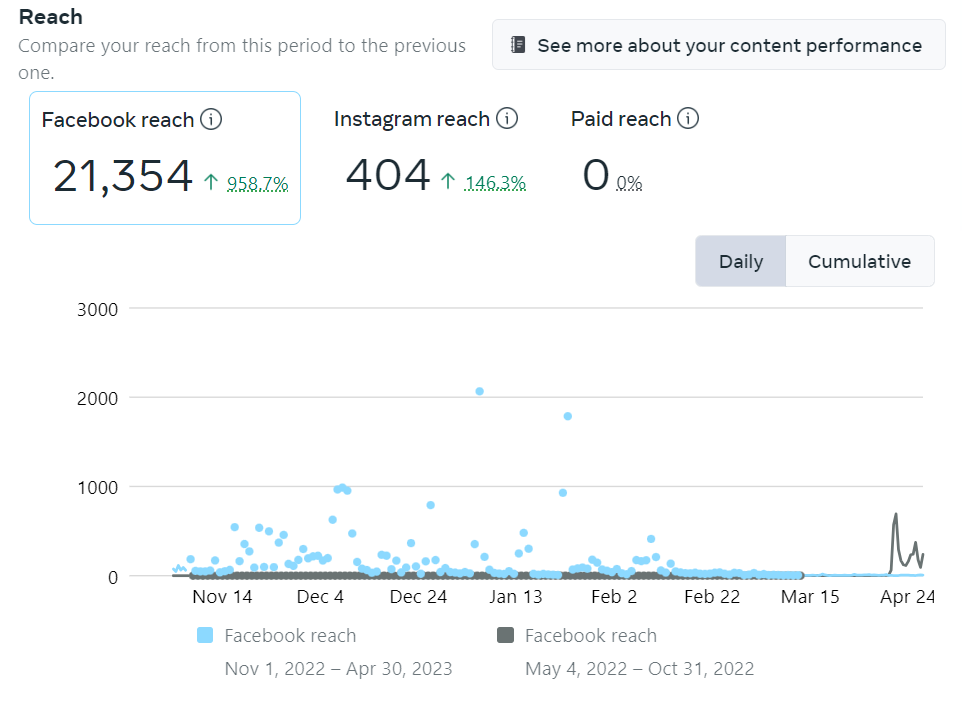
Task: Click the 0% paid reach change
Action: tap(629, 183)
